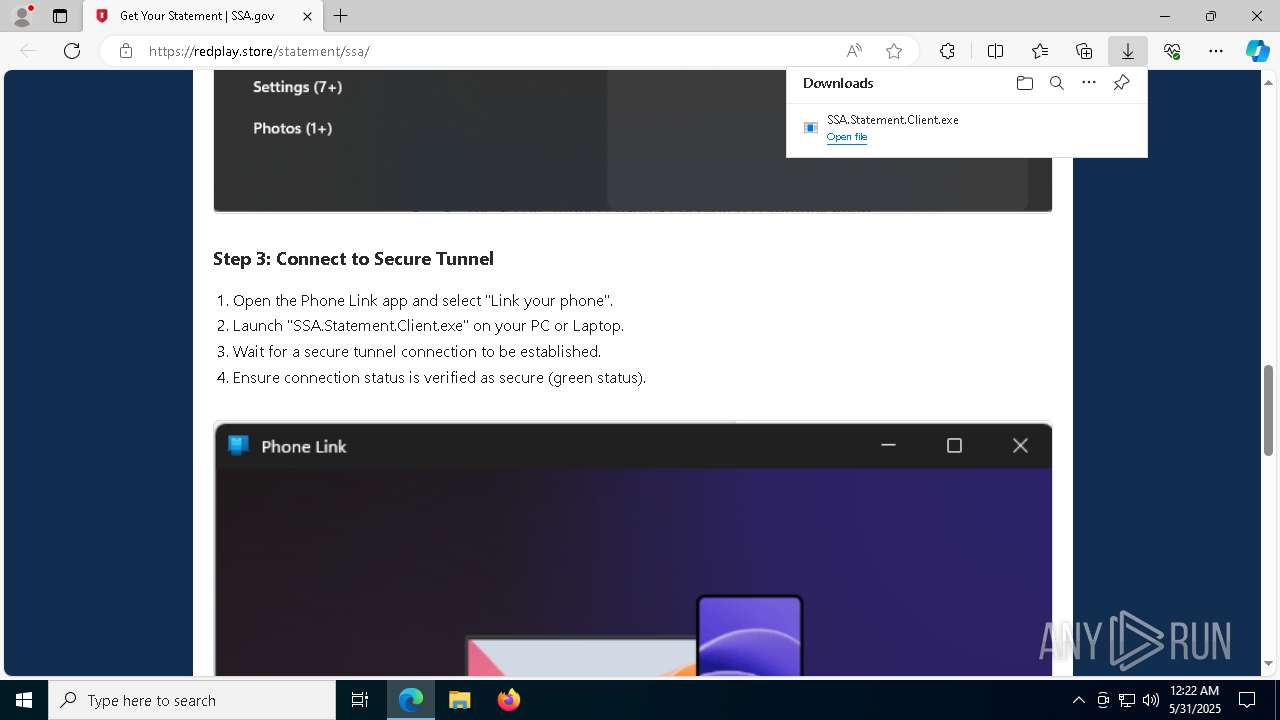Click the Settings (7+) search category
Image resolution: width=1280 pixels, height=720 pixels.
pyautogui.click(x=297, y=87)
